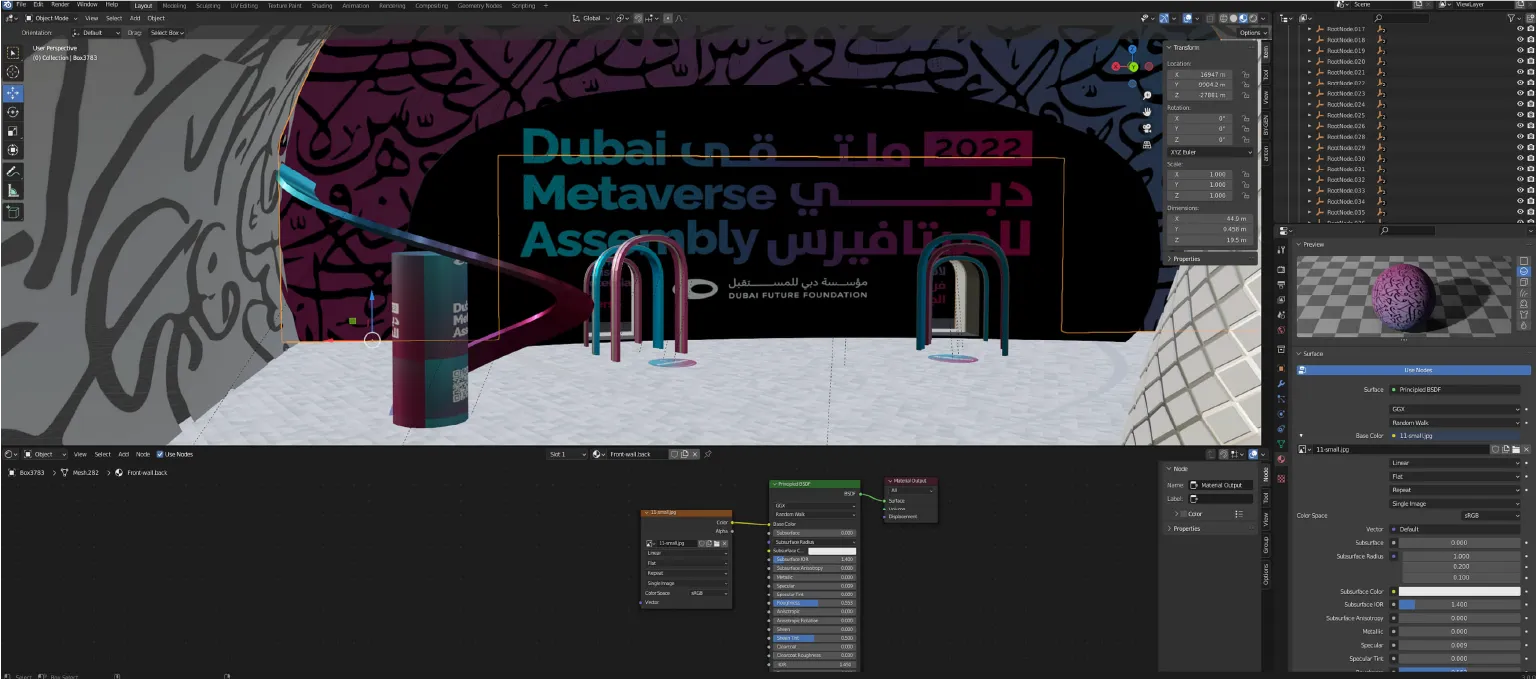1536x680 pixels.
Task: Open the XYZ Euler rotation mode dropdown
Action: pos(1210,152)
